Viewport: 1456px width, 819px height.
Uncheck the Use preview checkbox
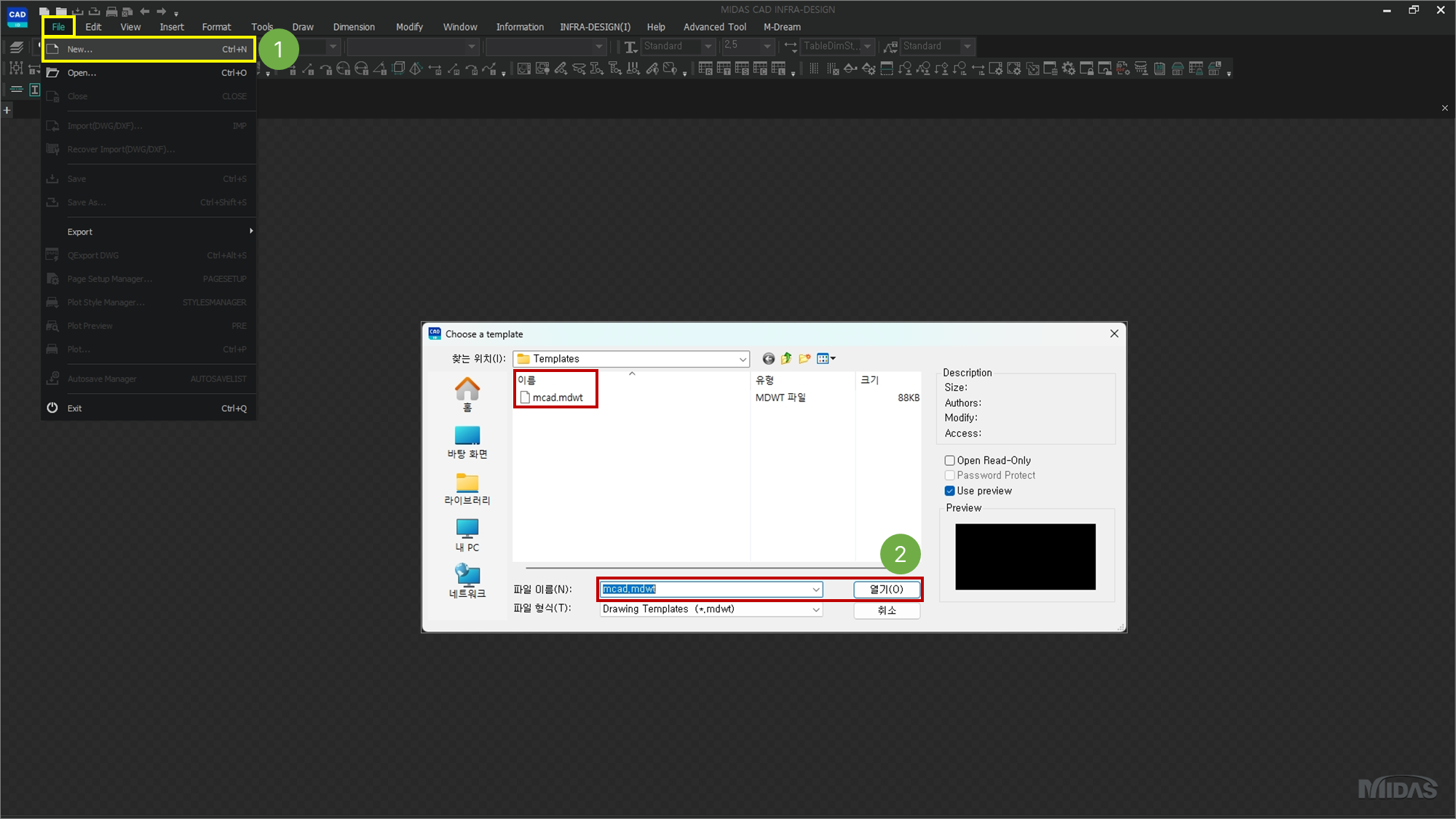(949, 491)
